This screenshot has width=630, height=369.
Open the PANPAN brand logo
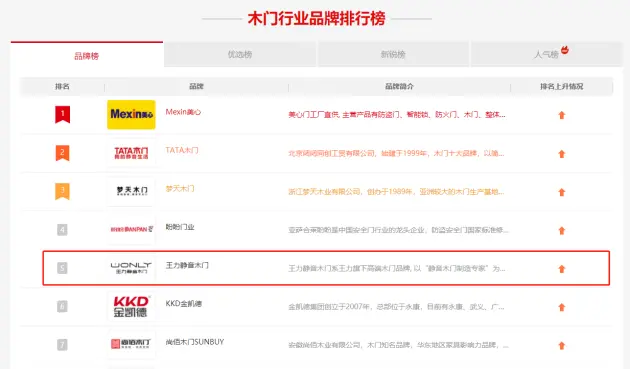pyautogui.click(x=131, y=230)
